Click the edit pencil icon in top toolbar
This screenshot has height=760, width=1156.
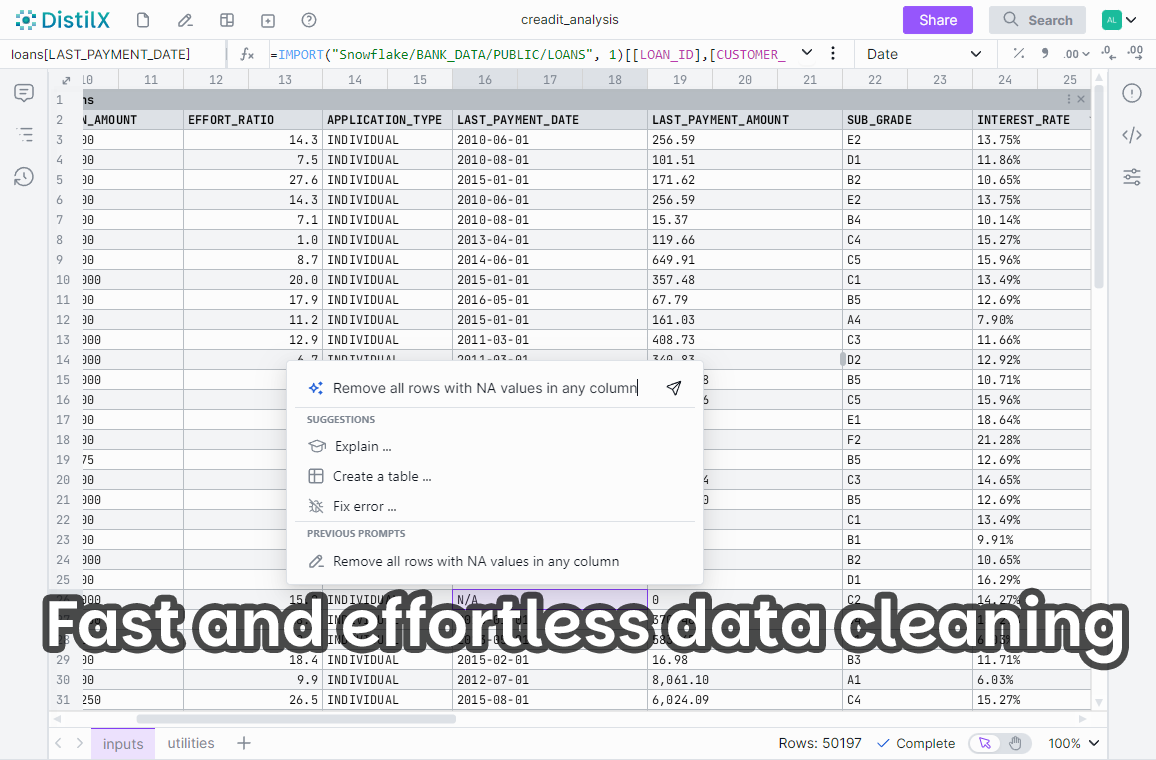point(185,20)
